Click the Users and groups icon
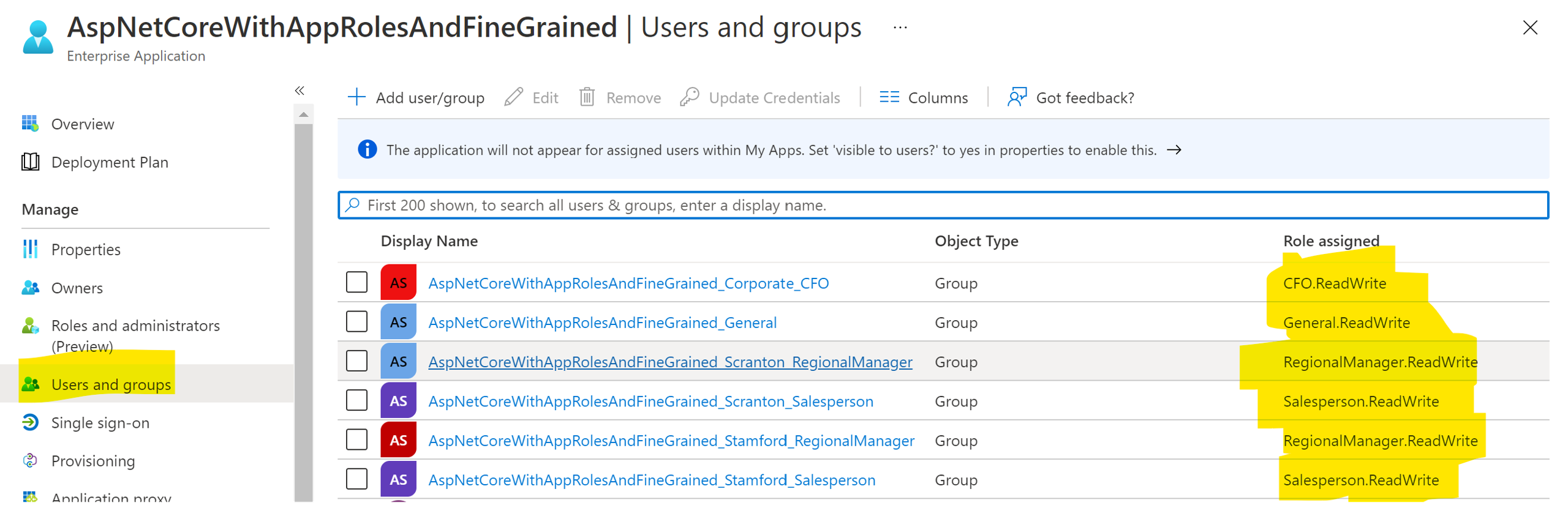The width and height of the screenshot is (1568, 508). point(30,384)
